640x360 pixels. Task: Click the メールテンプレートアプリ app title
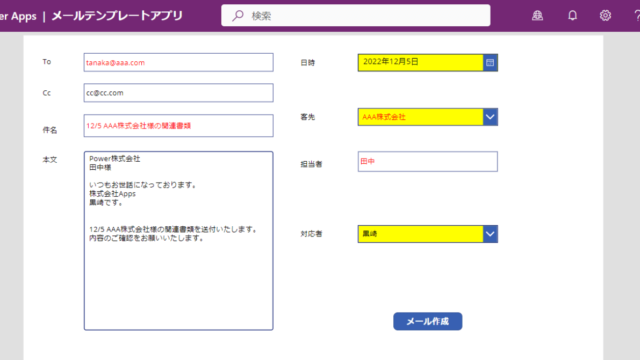pyautogui.click(x=117, y=16)
